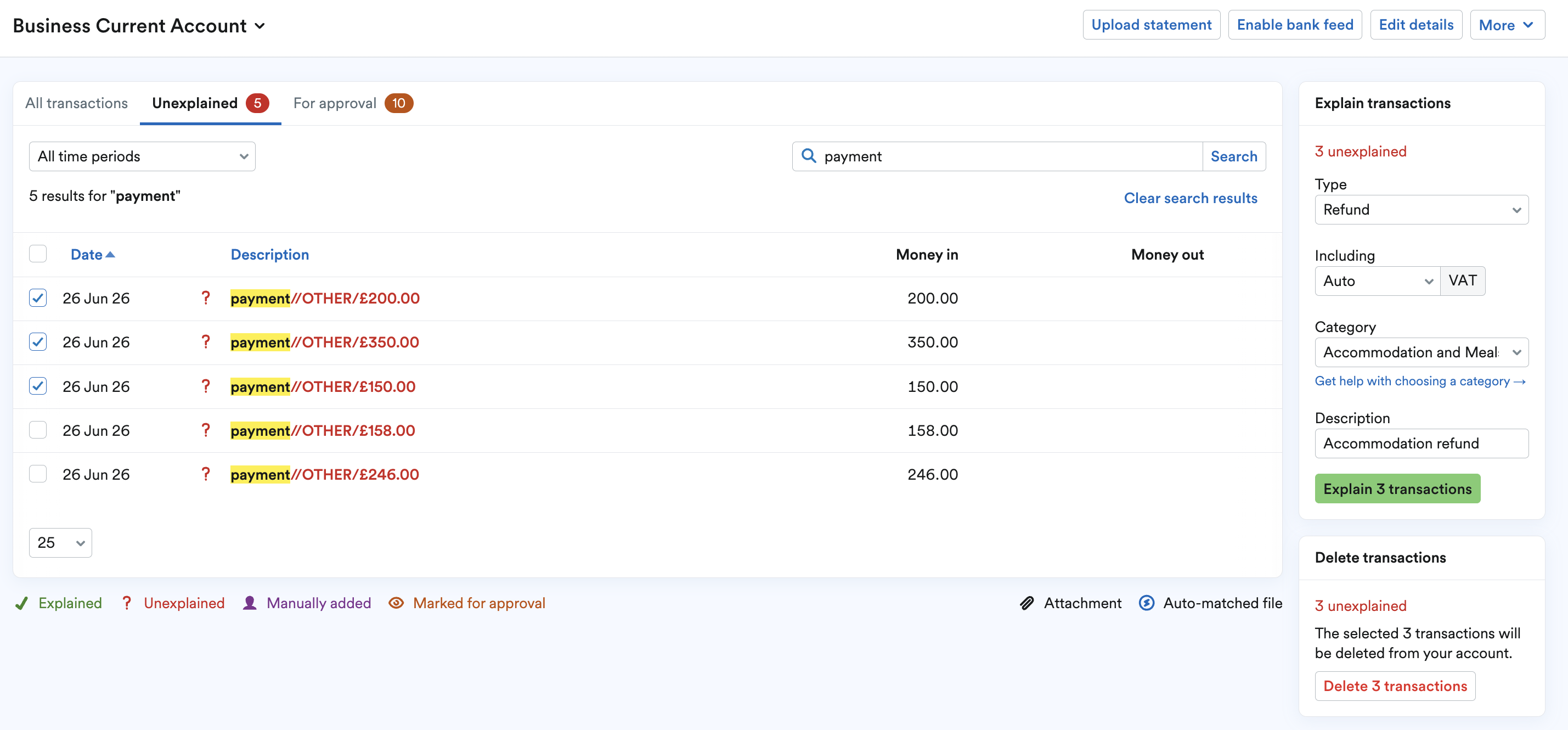Uncheck the £200.00 payment row
The image size is (1568, 730).
(38, 297)
